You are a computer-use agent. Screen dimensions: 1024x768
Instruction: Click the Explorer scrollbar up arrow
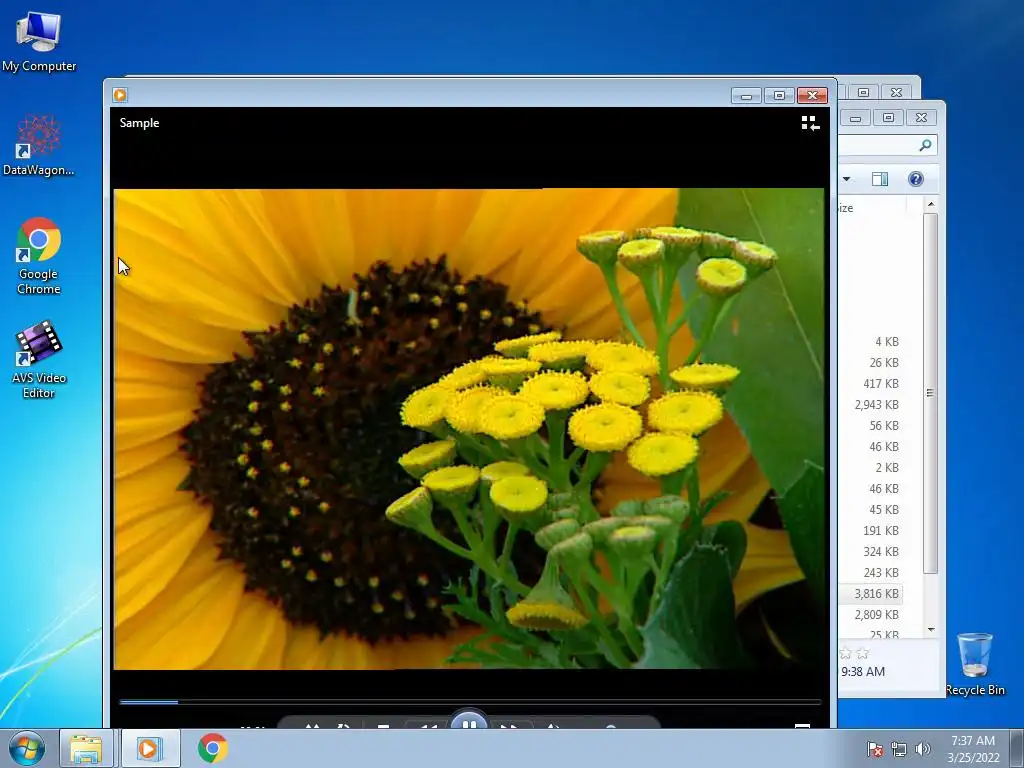click(x=931, y=204)
